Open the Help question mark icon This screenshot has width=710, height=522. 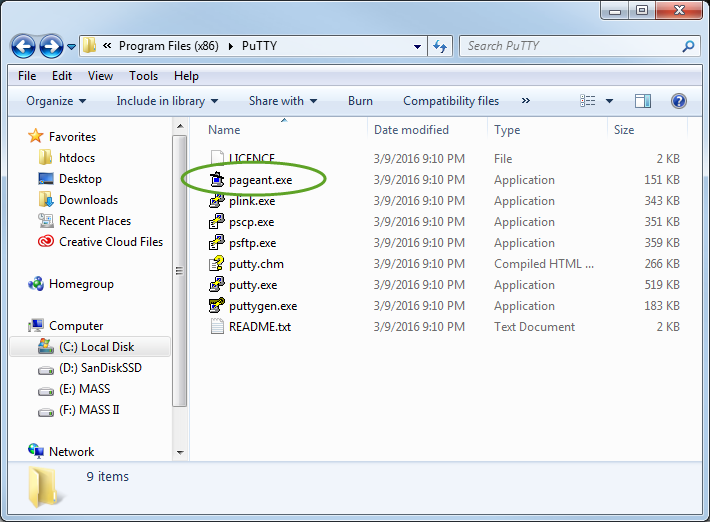679,101
